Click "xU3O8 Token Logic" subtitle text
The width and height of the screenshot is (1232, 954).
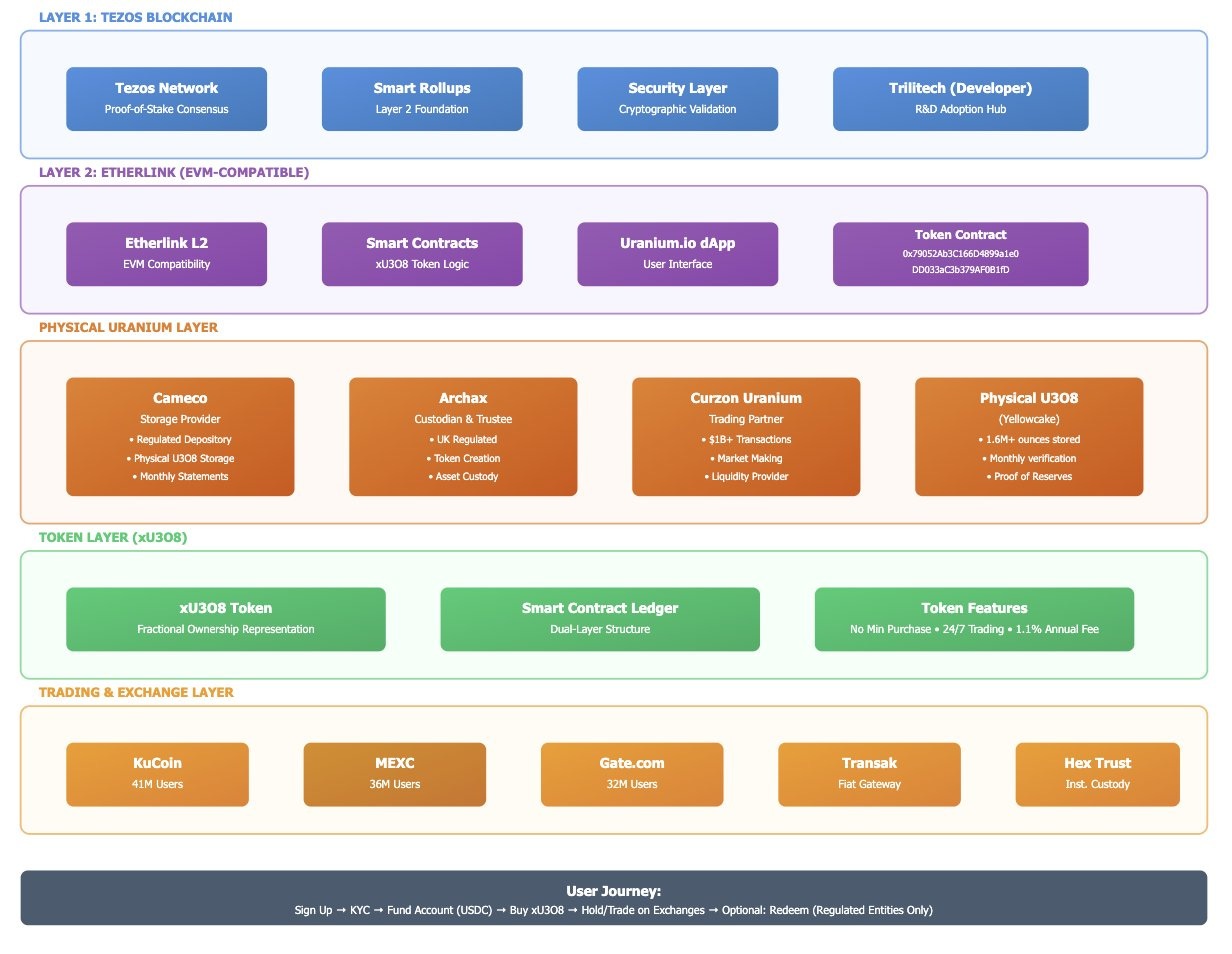tap(422, 265)
